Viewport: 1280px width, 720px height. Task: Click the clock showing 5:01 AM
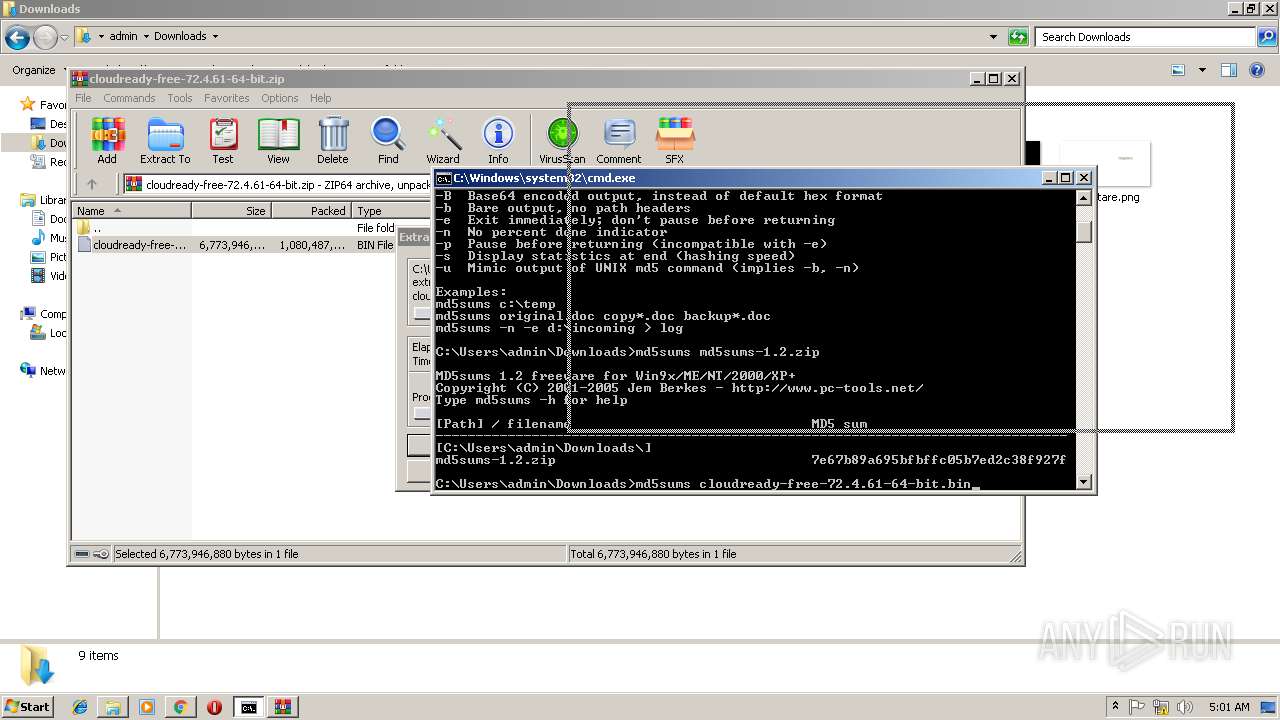pos(1229,707)
